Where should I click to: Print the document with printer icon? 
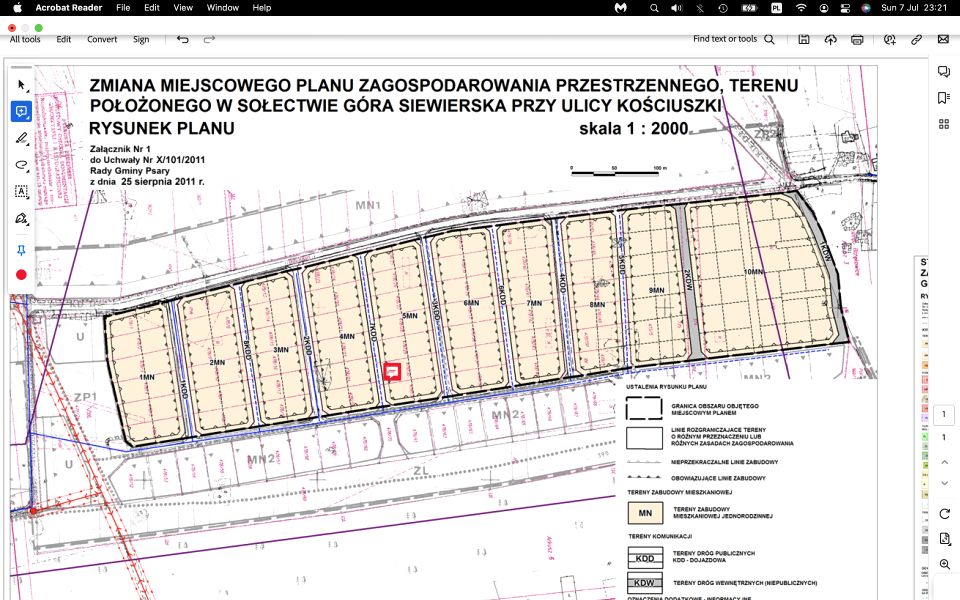857,39
